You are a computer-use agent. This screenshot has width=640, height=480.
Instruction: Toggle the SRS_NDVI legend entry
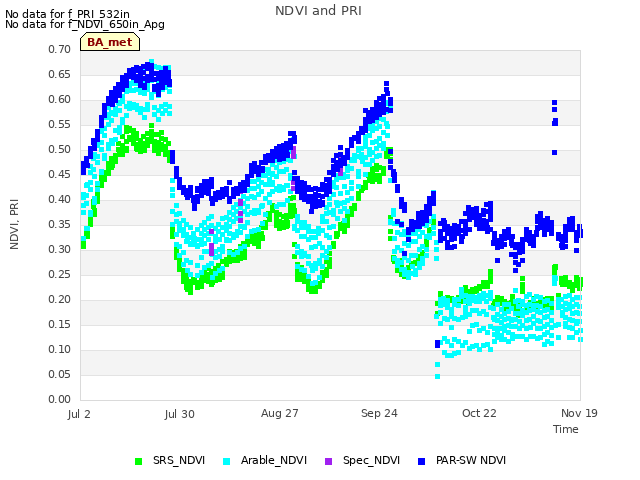[170, 460]
